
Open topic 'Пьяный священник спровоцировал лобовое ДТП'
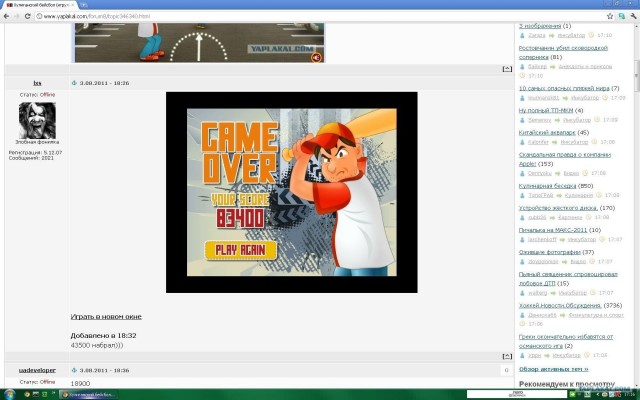pyautogui.click(x=568, y=278)
